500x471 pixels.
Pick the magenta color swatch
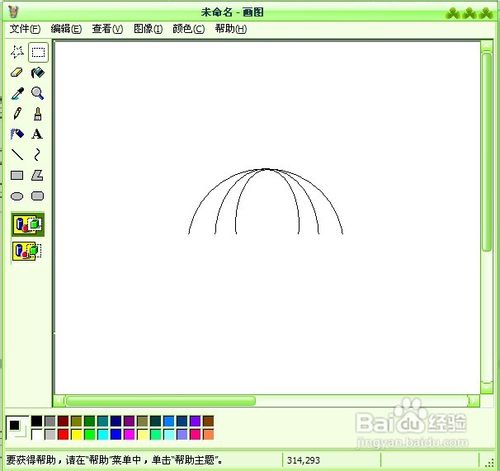[x=129, y=435]
